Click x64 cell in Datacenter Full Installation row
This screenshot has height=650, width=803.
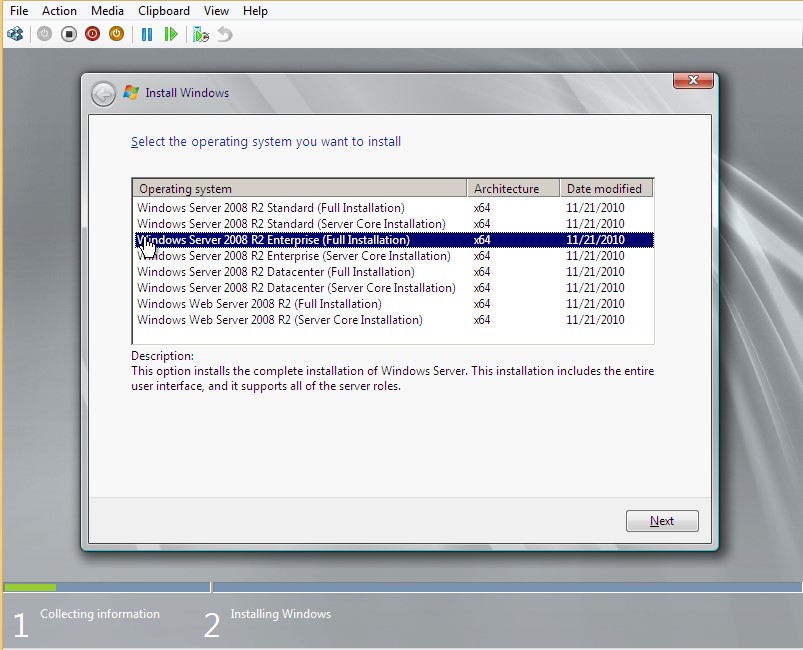pyautogui.click(x=482, y=271)
